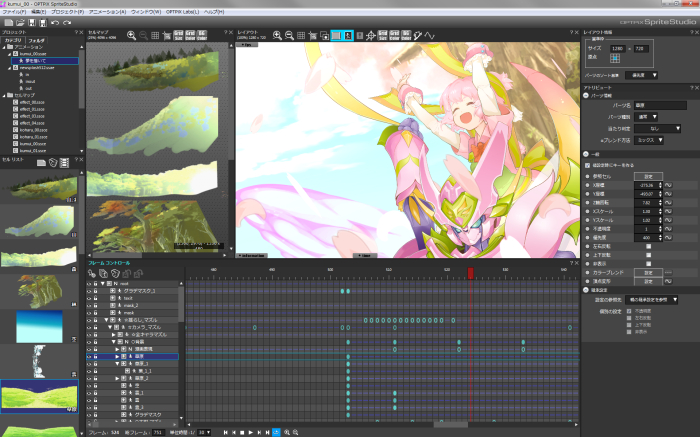Screen dimensions: 700x437
Task: Collapse the root node in frame control
Action: 104,284
